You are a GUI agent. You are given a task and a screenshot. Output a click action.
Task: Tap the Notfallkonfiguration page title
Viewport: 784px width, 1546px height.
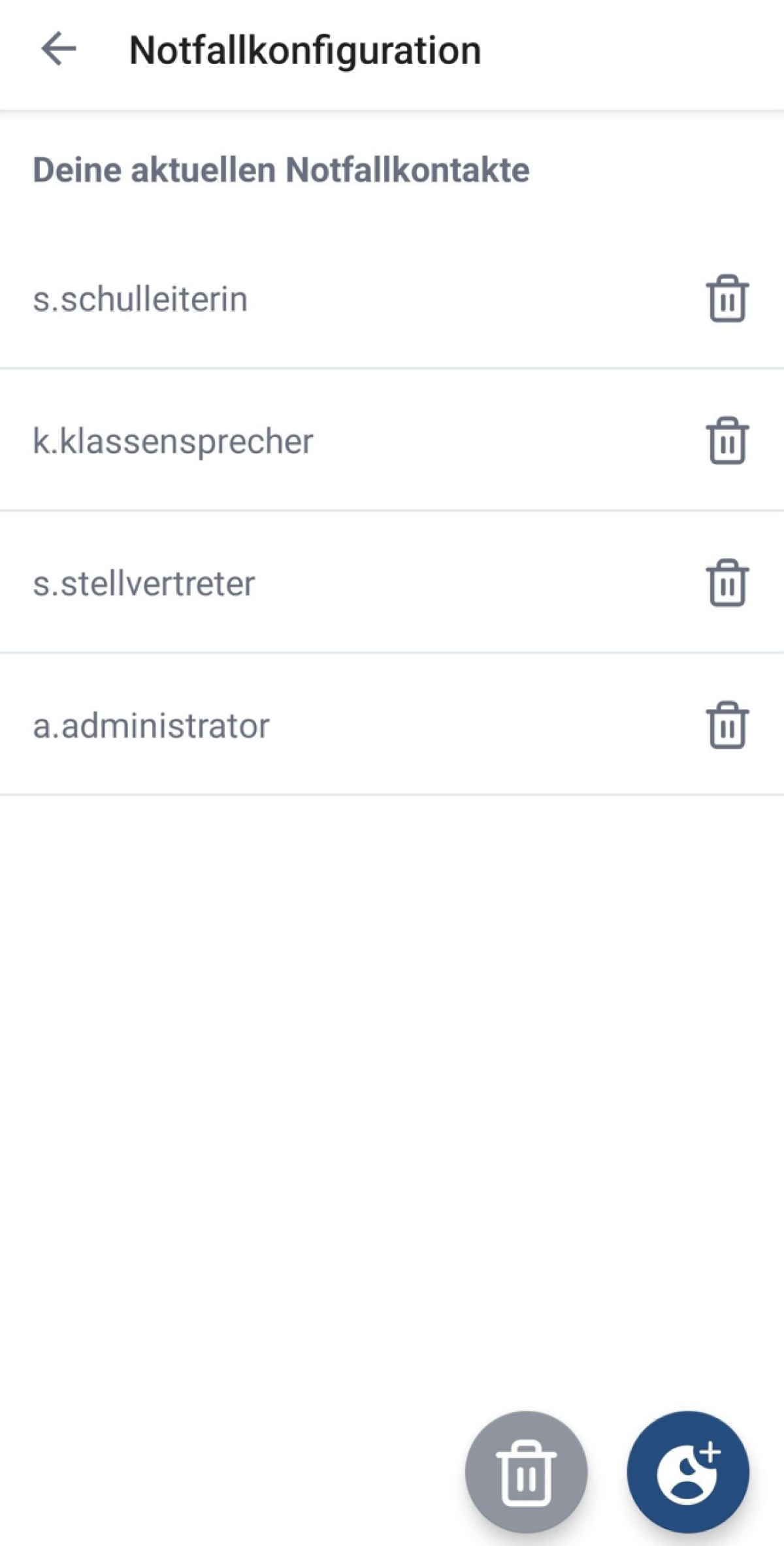(x=305, y=50)
